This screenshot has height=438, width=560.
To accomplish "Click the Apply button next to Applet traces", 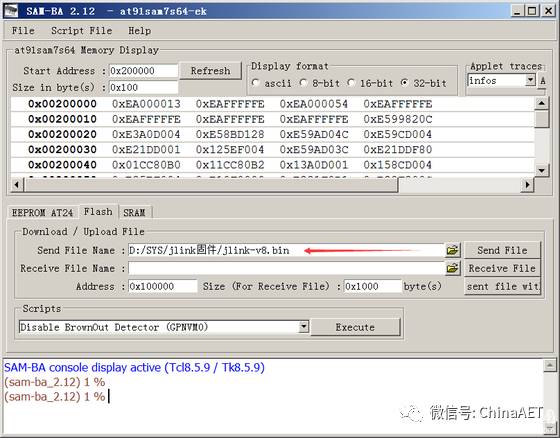I will [542, 80].
